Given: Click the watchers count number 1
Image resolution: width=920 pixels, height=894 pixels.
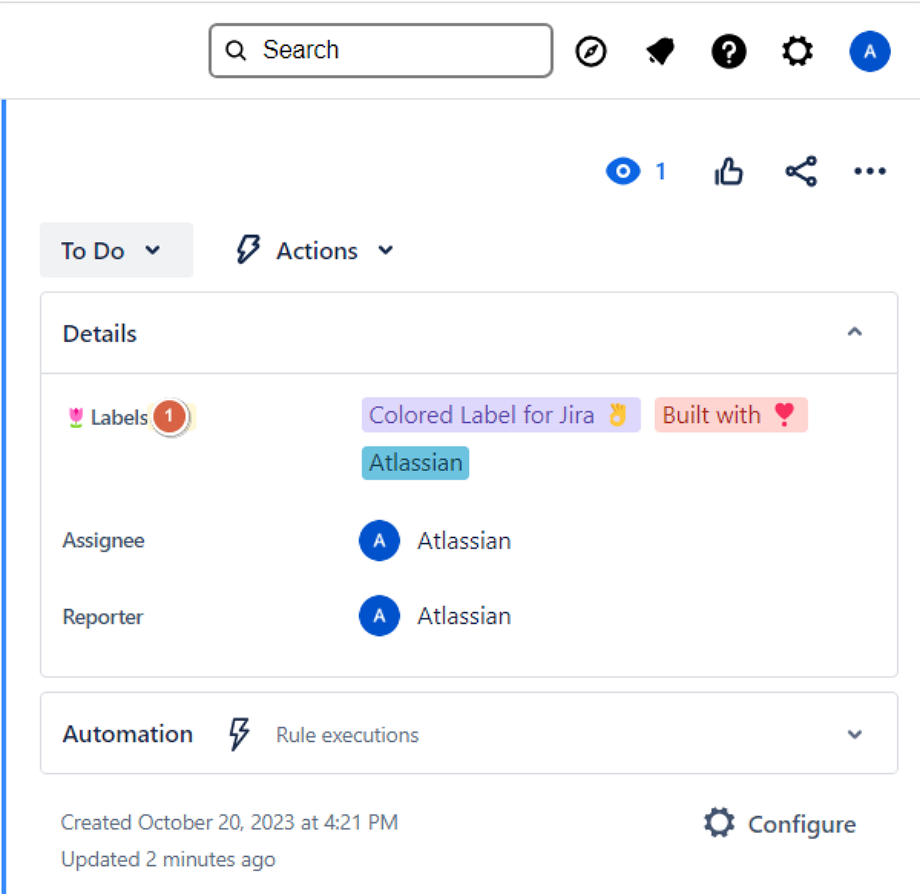Looking at the screenshot, I should (x=661, y=171).
